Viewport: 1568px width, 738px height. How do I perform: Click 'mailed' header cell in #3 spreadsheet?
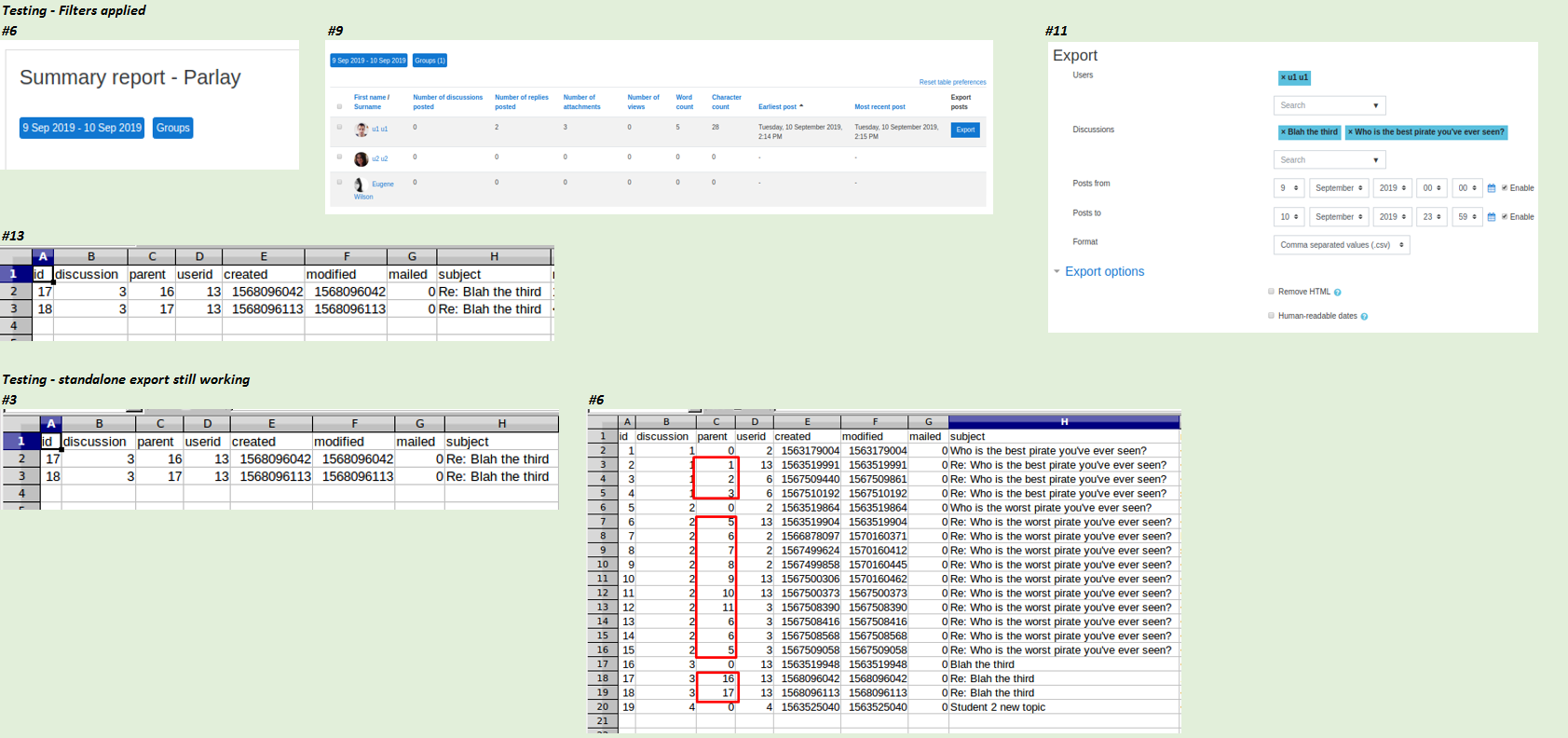coord(419,442)
